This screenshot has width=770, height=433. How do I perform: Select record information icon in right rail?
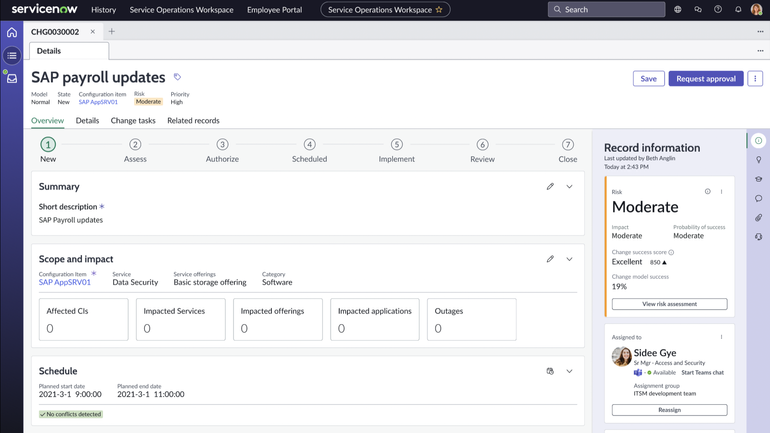(x=758, y=141)
